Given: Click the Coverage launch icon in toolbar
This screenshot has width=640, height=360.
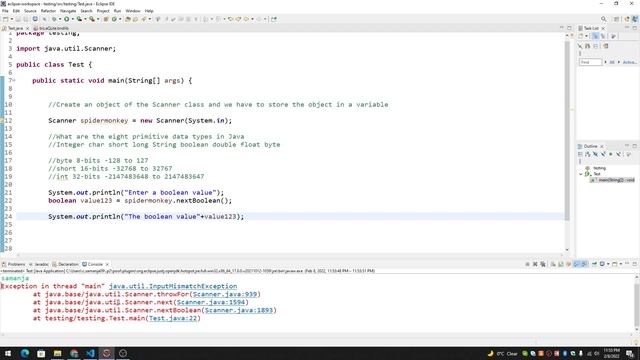Looking at the screenshot, I should click(79, 19).
